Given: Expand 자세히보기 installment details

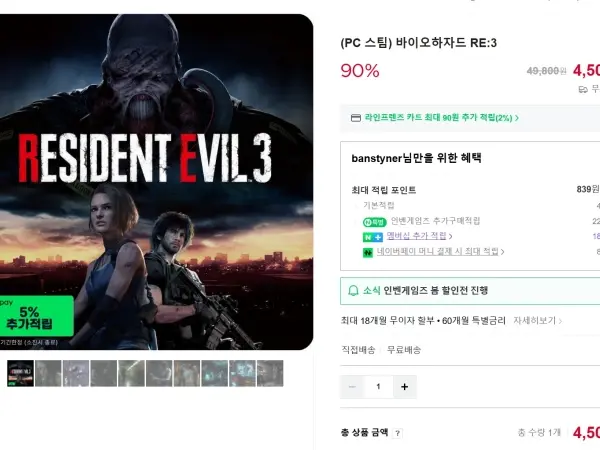Looking at the screenshot, I should coord(538,321).
